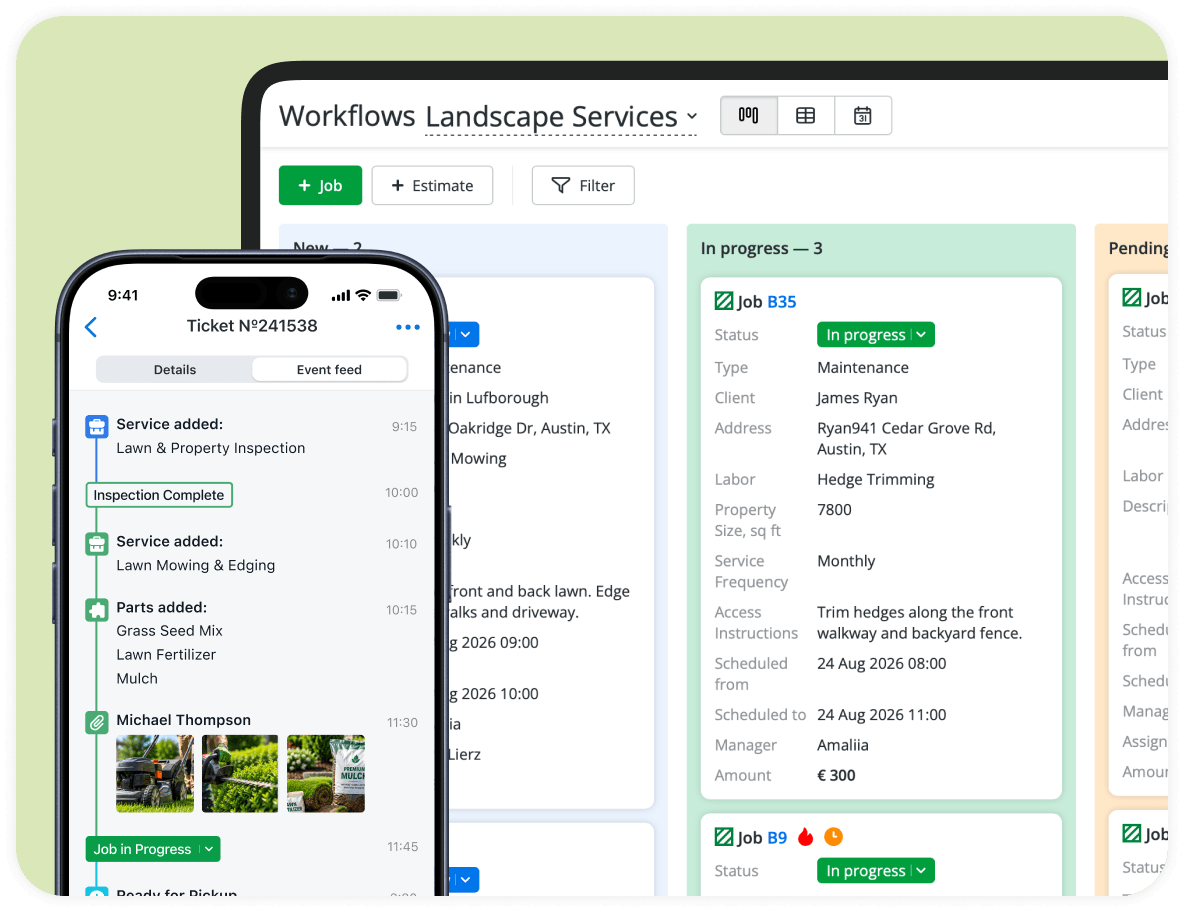Switch to the Details tab on the phone
This screenshot has height=912, width=1184.
175,369
